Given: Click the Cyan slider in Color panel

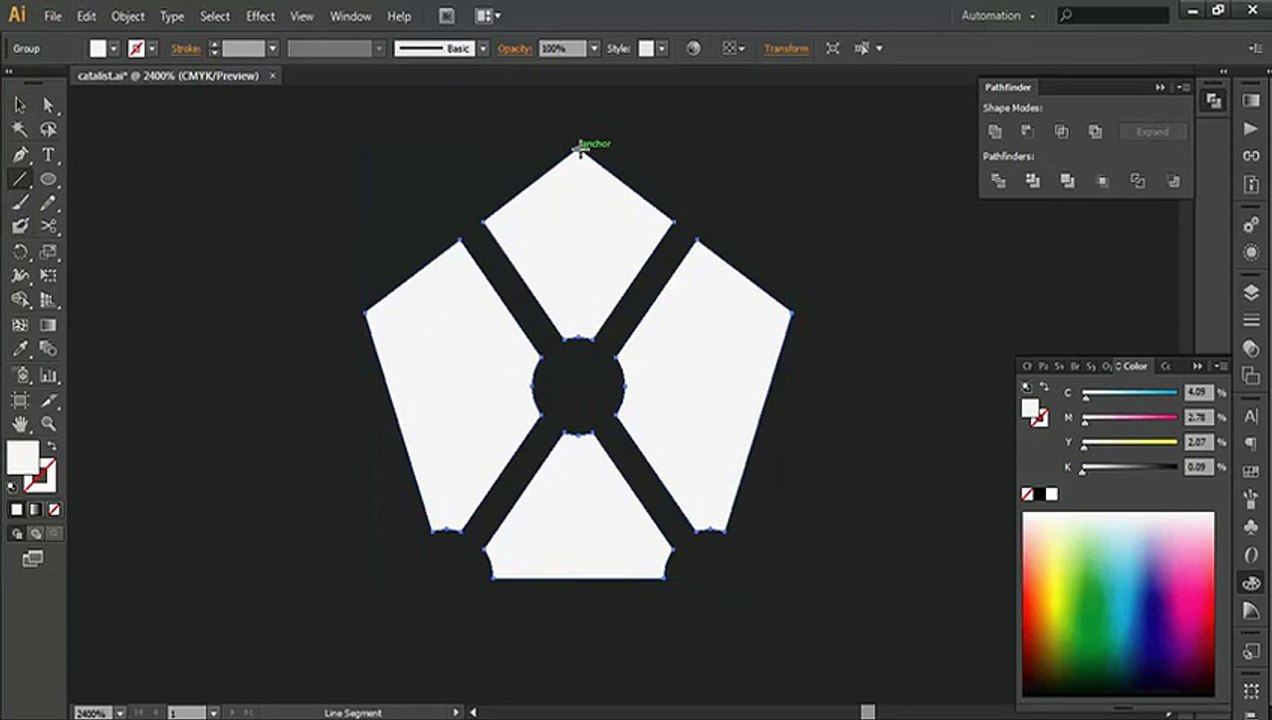Looking at the screenshot, I should (x=1130, y=393).
